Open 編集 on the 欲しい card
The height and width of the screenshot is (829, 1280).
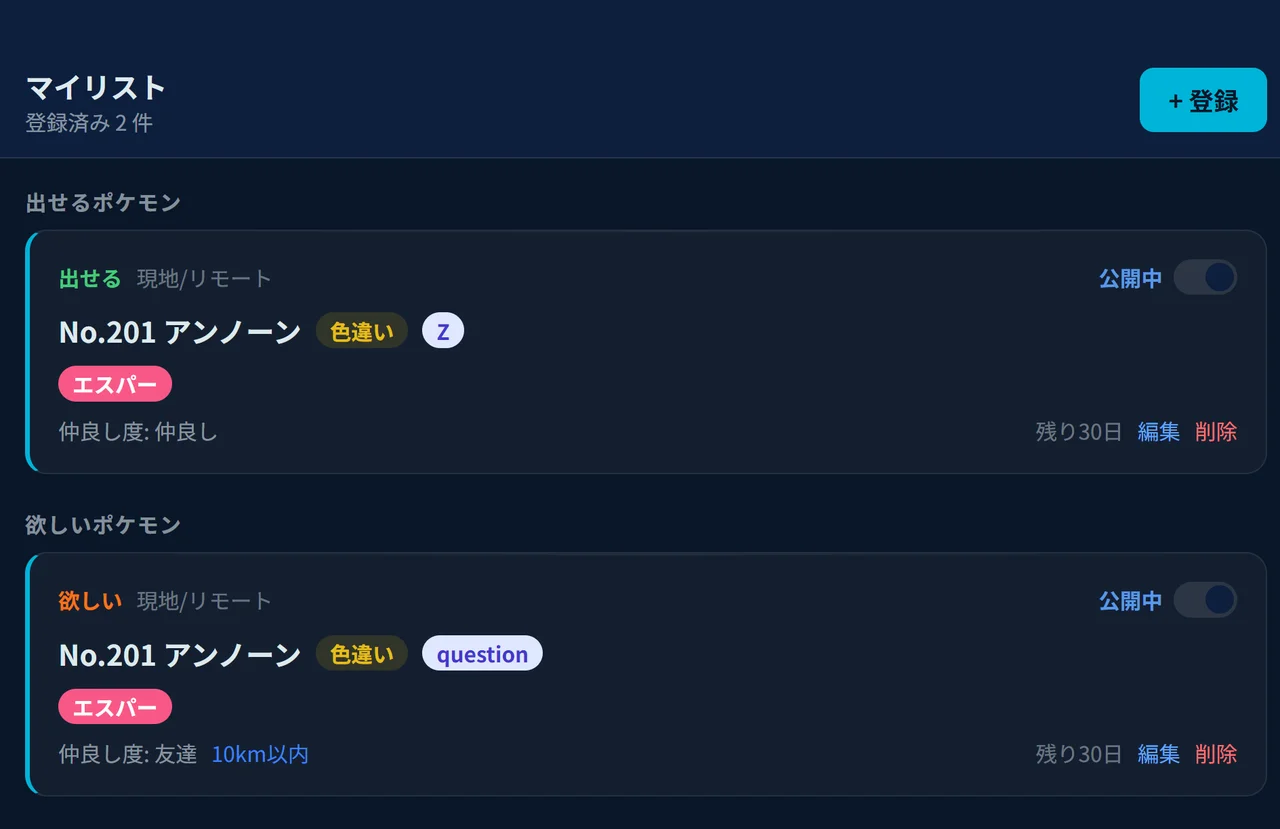[x=1158, y=755]
